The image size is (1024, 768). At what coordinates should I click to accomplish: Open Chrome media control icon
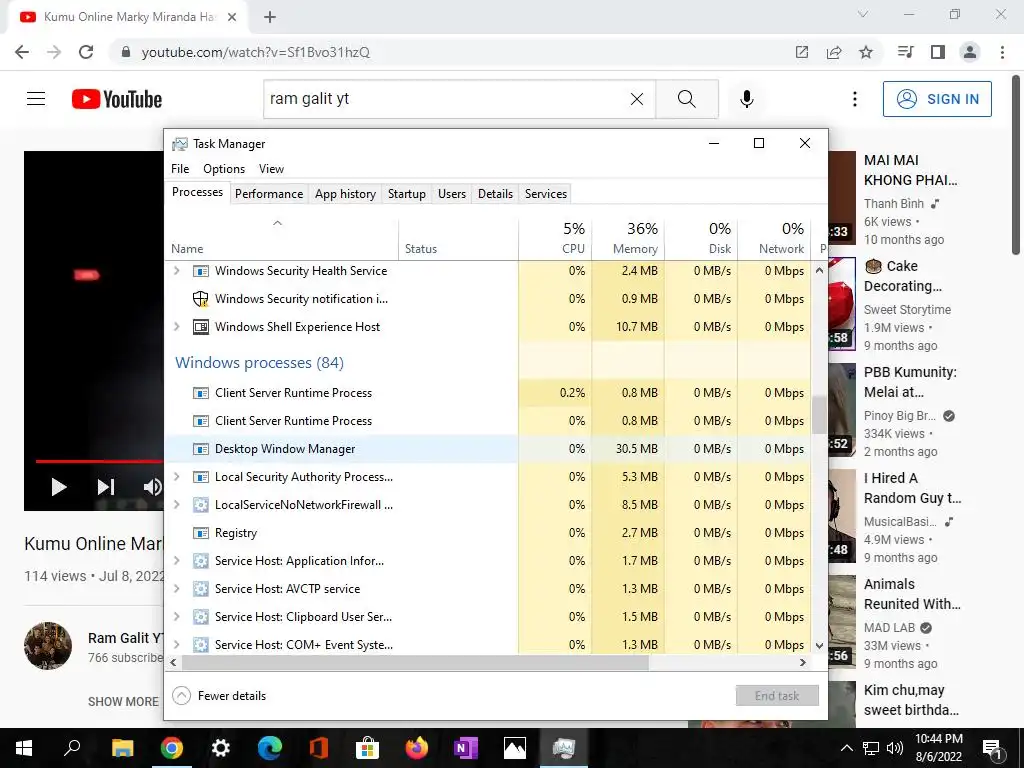tap(906, 52)
